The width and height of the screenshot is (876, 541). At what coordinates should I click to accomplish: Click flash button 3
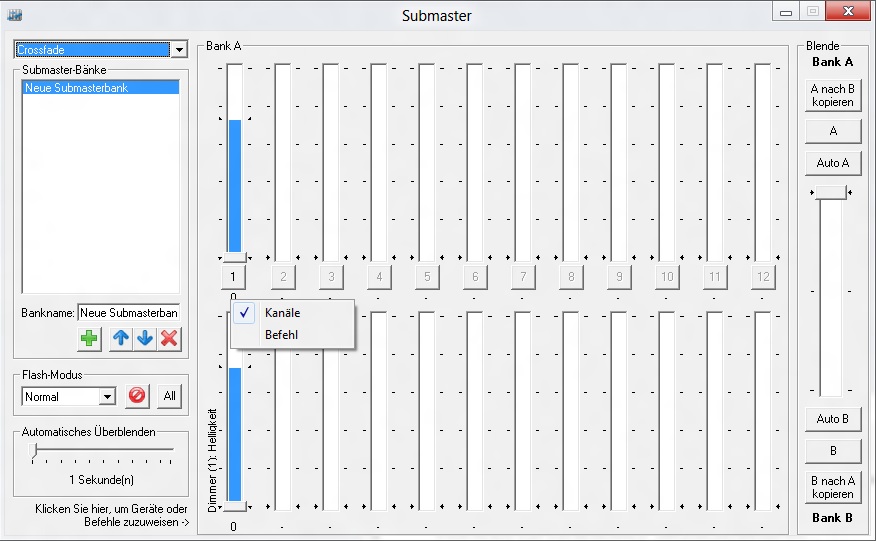[x=331, y=277]
